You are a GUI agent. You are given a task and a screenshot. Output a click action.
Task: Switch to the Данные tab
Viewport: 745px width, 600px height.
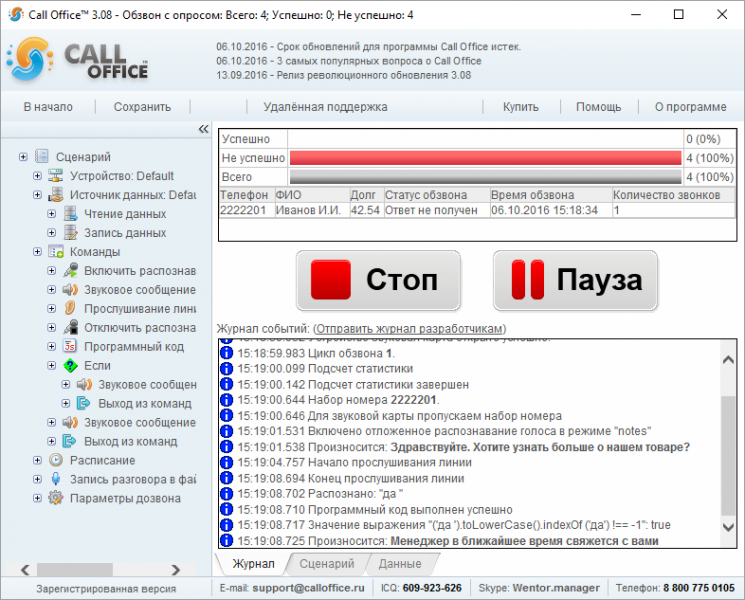(400, 563)
